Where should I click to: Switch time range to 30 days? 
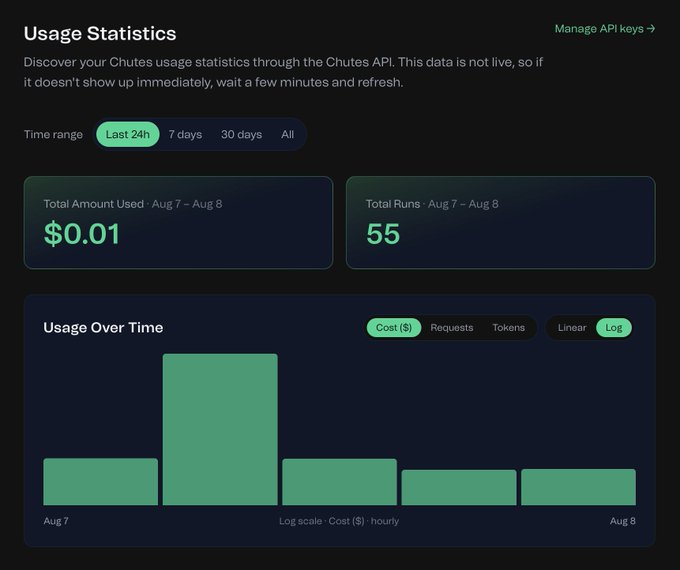point(242,134)
